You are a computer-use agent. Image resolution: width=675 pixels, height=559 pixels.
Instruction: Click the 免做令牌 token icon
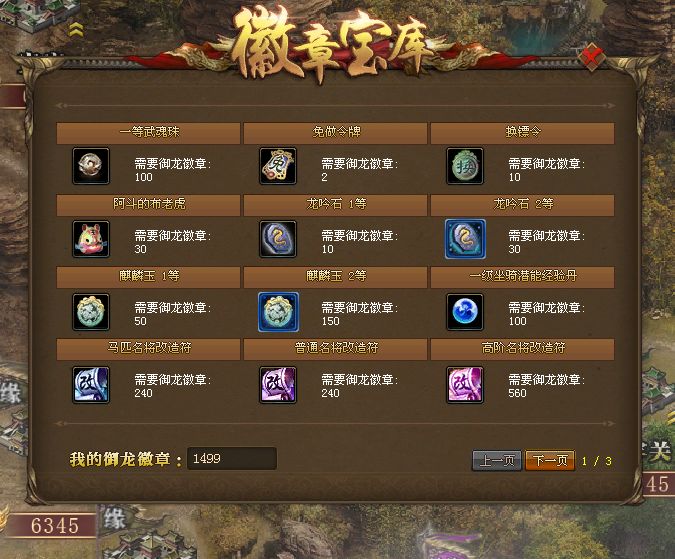tap(278, 166)
